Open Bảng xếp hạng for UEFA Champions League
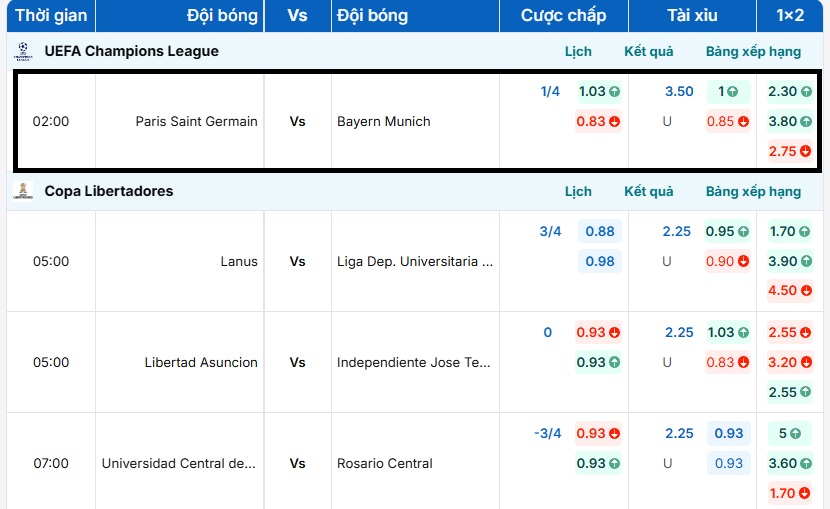 point(753,51)
